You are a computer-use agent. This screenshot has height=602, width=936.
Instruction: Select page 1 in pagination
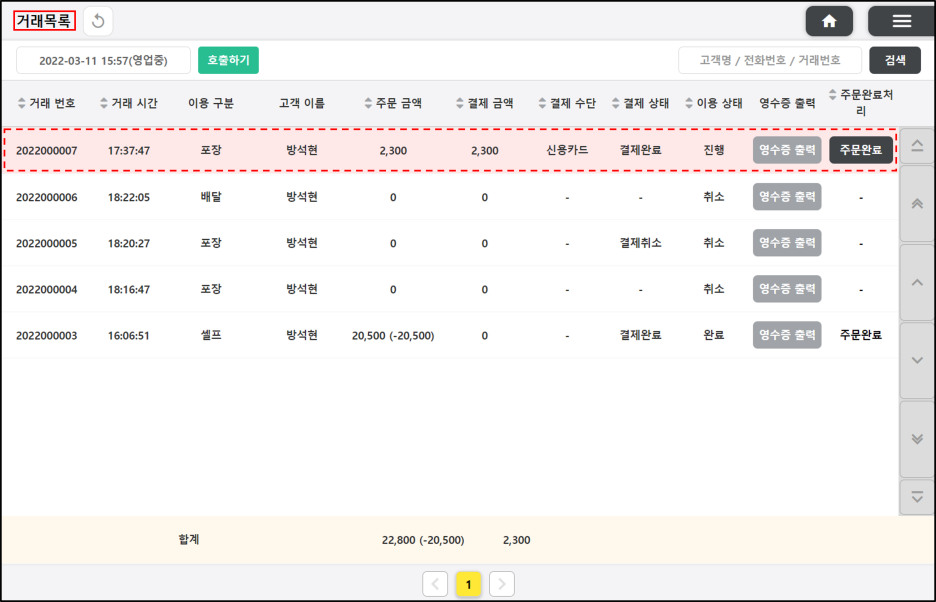pyautogui.click(x=469, y=584)
